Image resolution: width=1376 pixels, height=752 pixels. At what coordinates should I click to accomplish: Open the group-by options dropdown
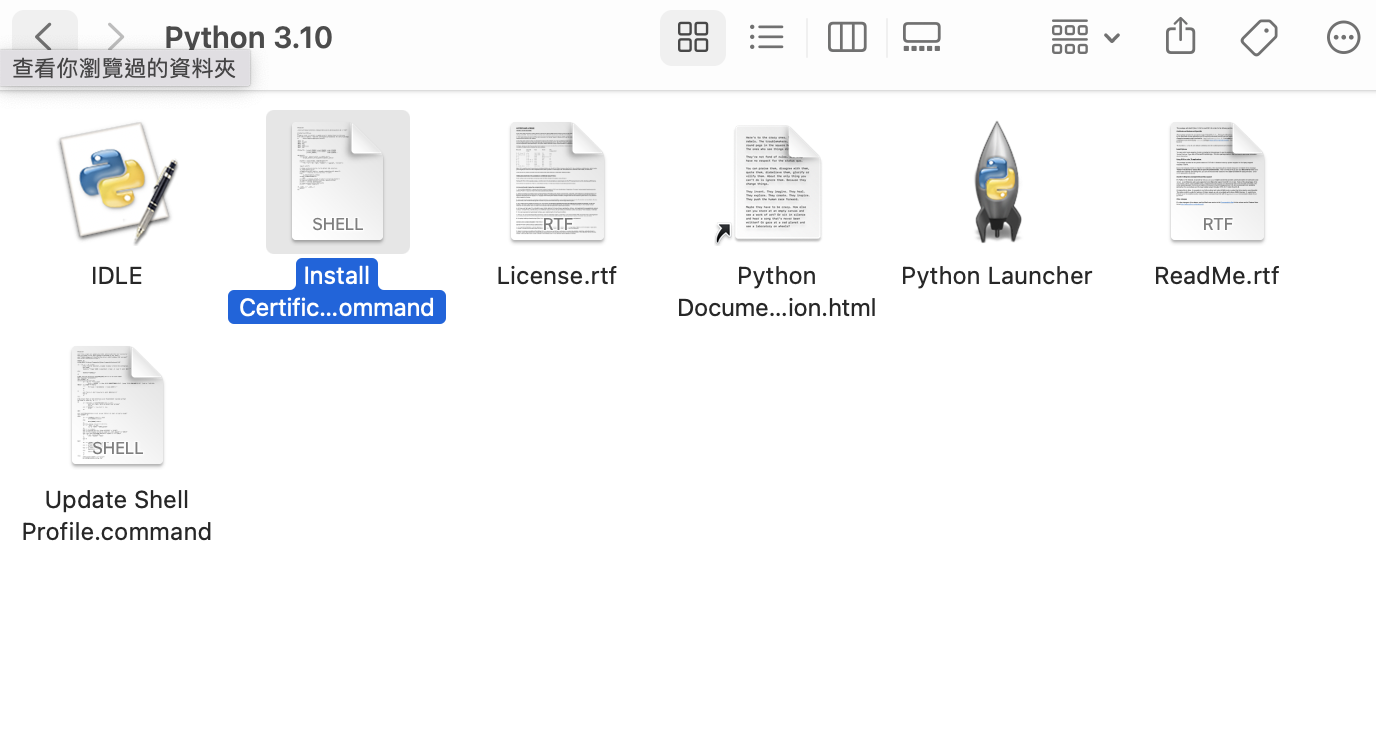coord(1085,38)
